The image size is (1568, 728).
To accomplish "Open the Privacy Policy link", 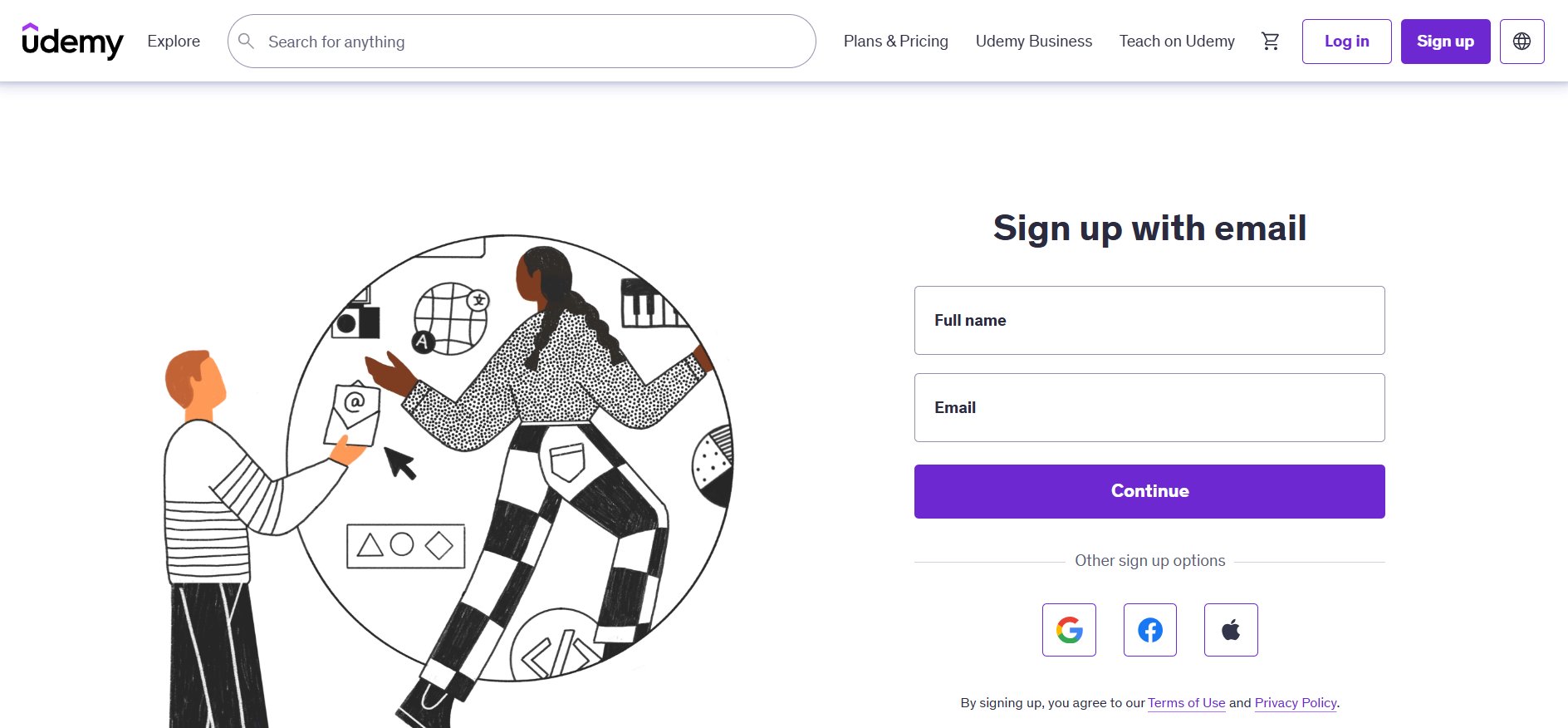I will point(1295,703).
